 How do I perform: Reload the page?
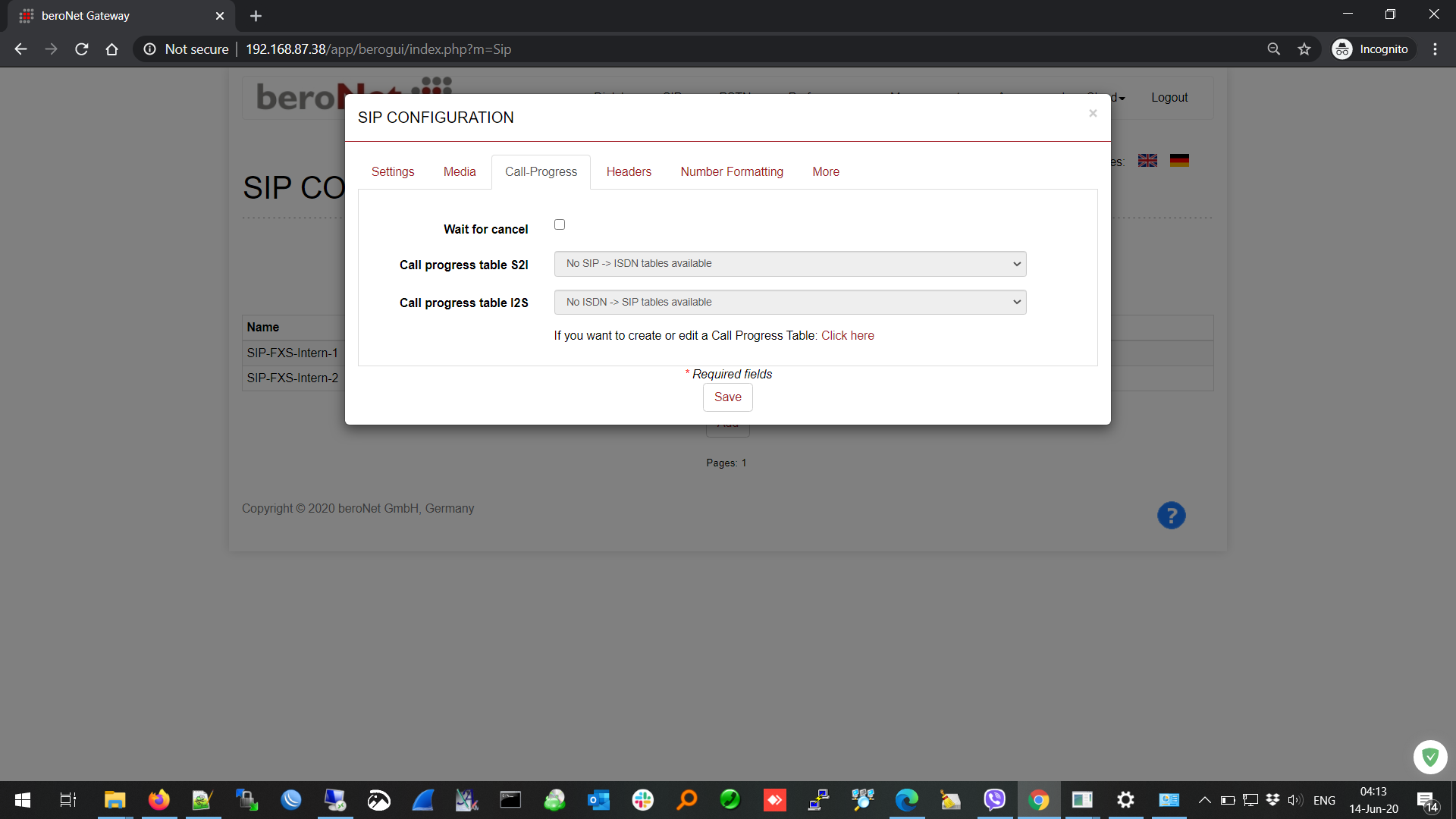[82, 49]
